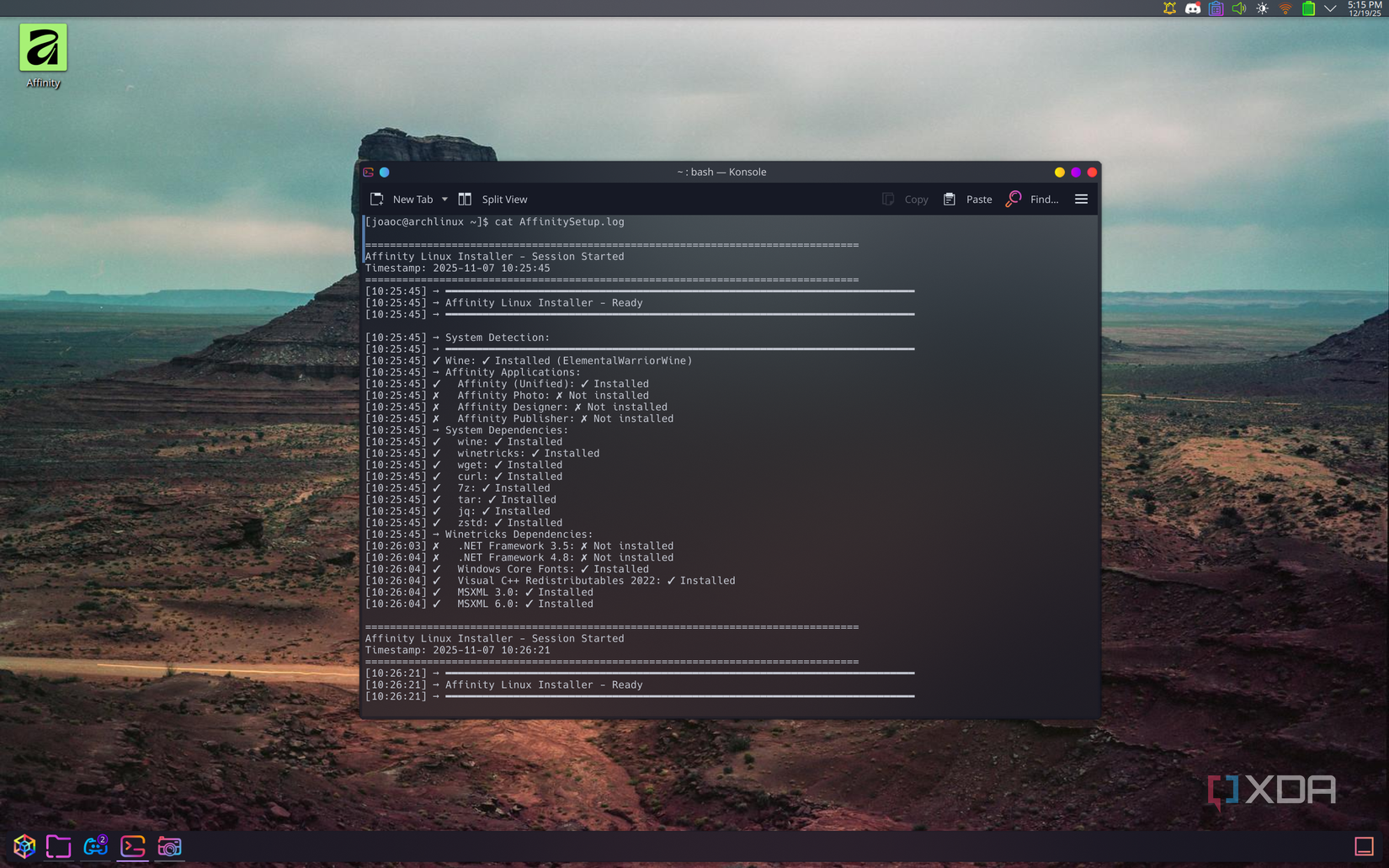Click 'Visual C++ Redistributables 2022' line

pos(550,581)
